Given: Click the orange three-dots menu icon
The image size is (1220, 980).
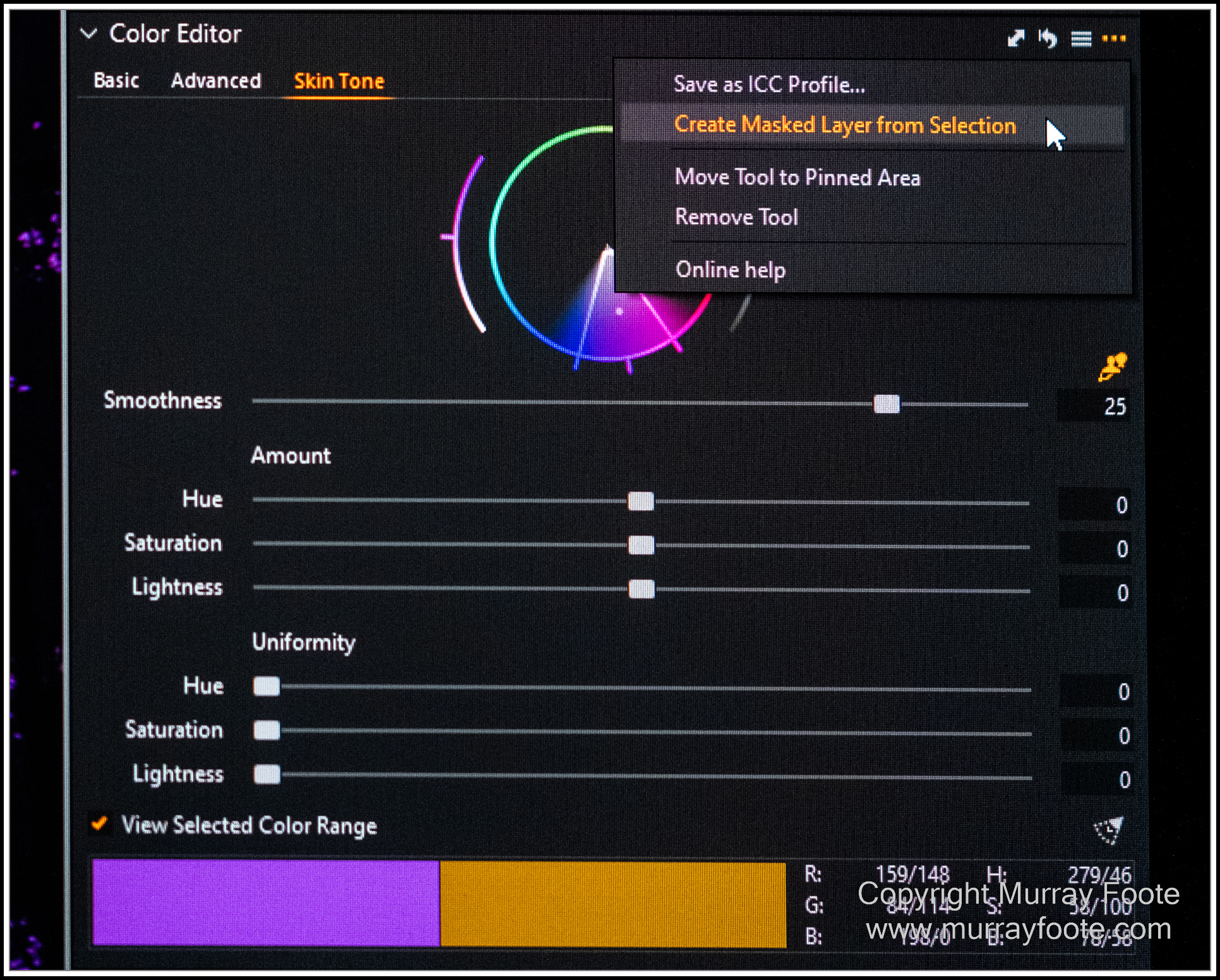Looking at the screenshot, I should (x=1113, y=39).
